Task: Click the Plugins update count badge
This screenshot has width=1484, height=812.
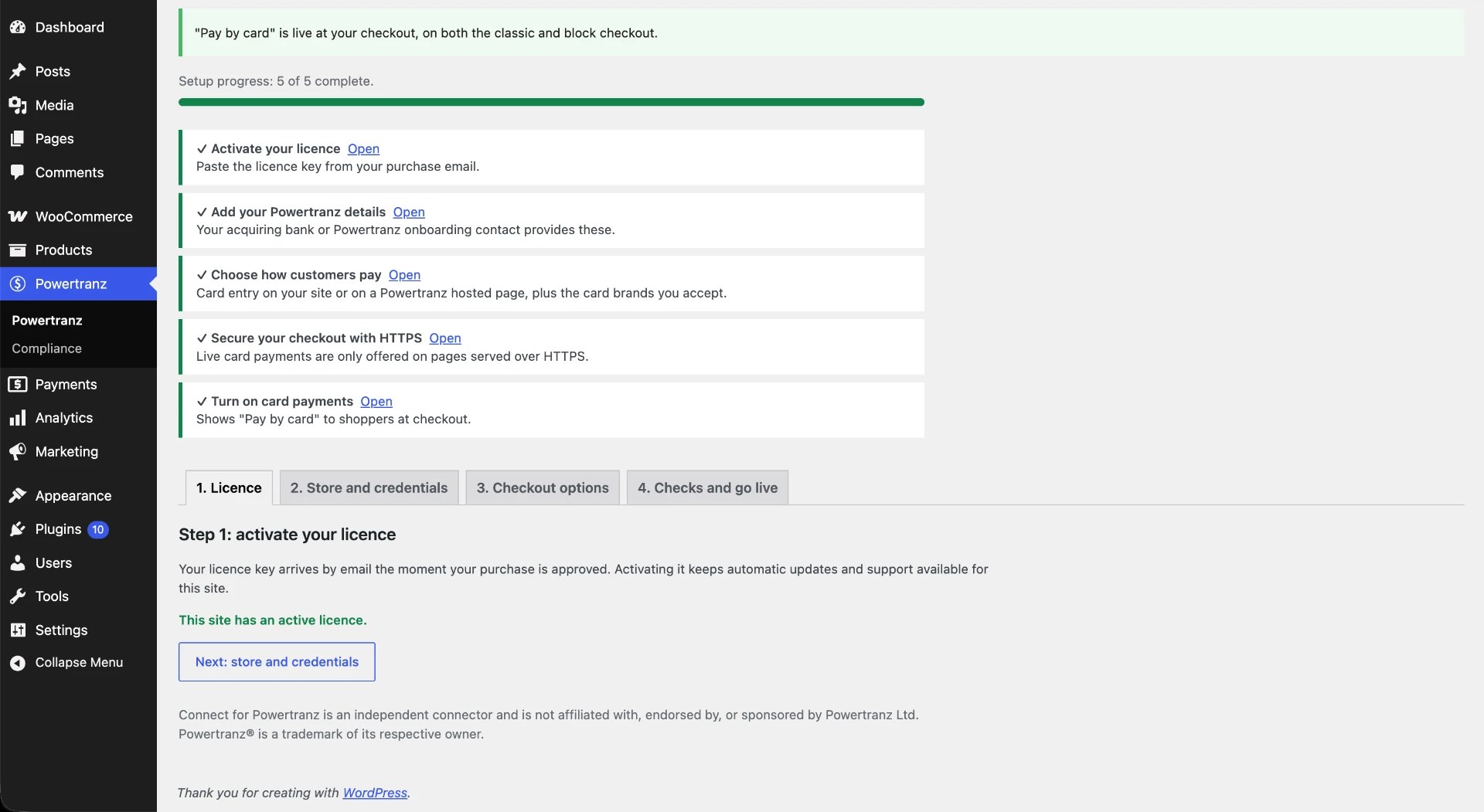Action: pyautogui.click(x=97, y=529)
